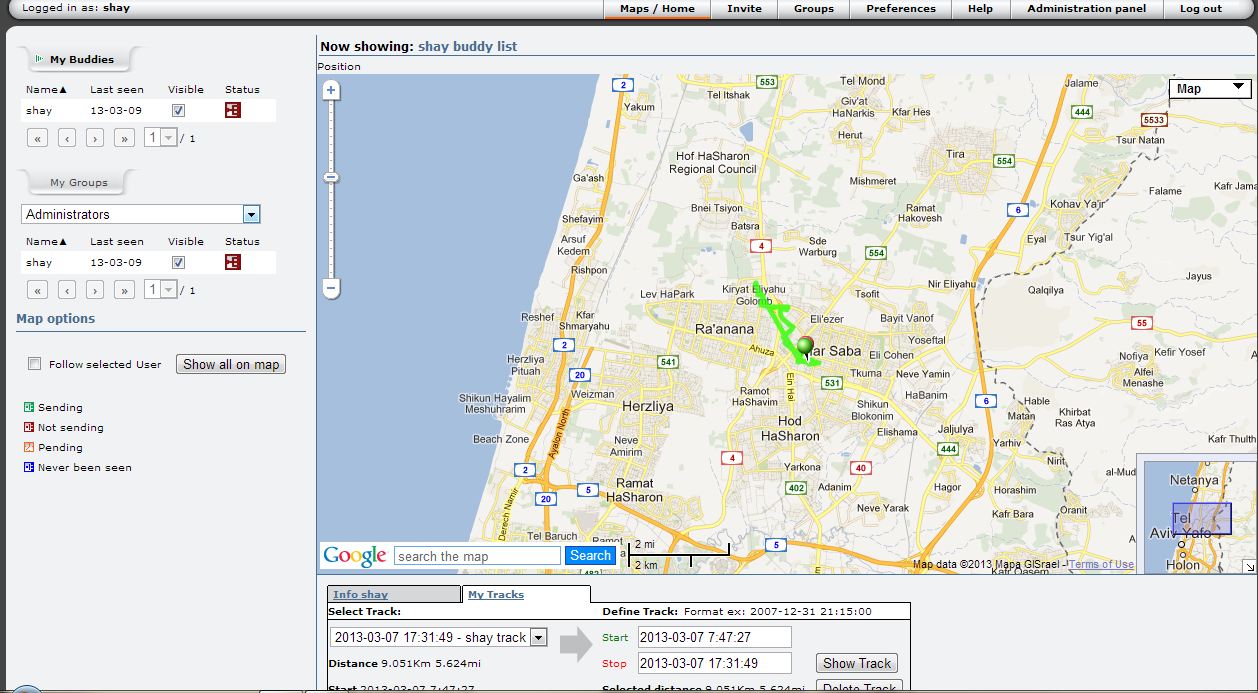This screenshot has width=1258, height=693.
Task: Open the Invite menu item
Action: coord(744,9)
